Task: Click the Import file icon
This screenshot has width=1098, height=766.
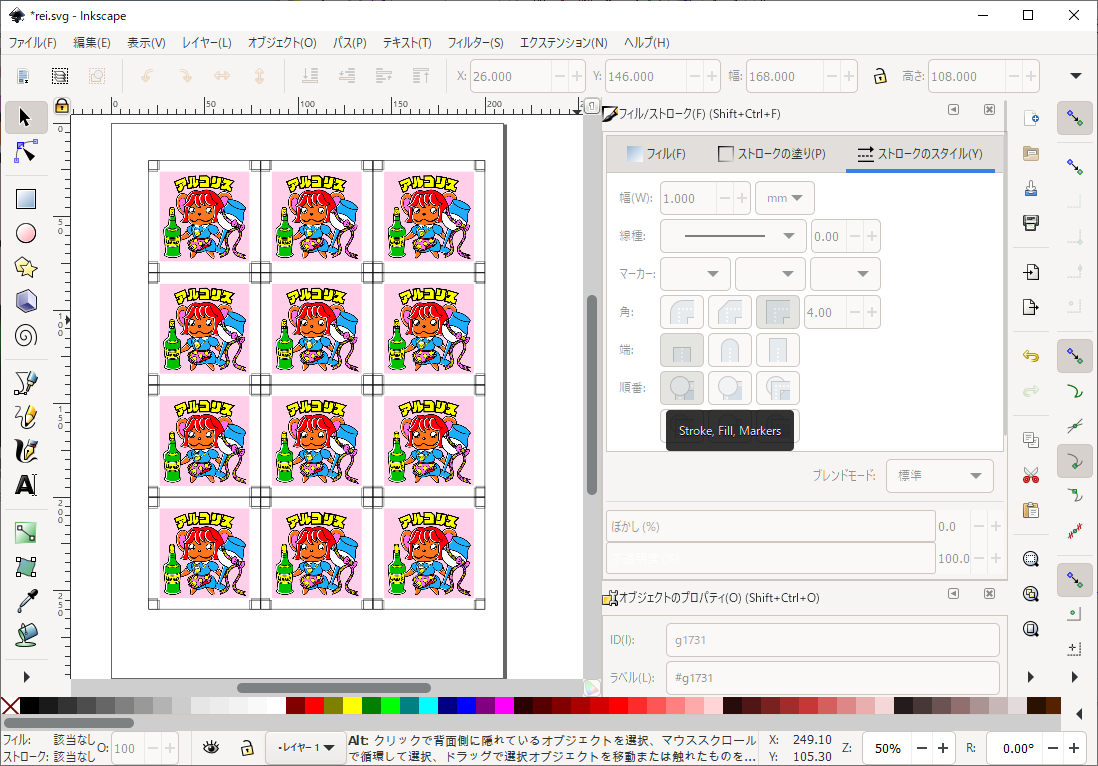Action: [1031, 272]
